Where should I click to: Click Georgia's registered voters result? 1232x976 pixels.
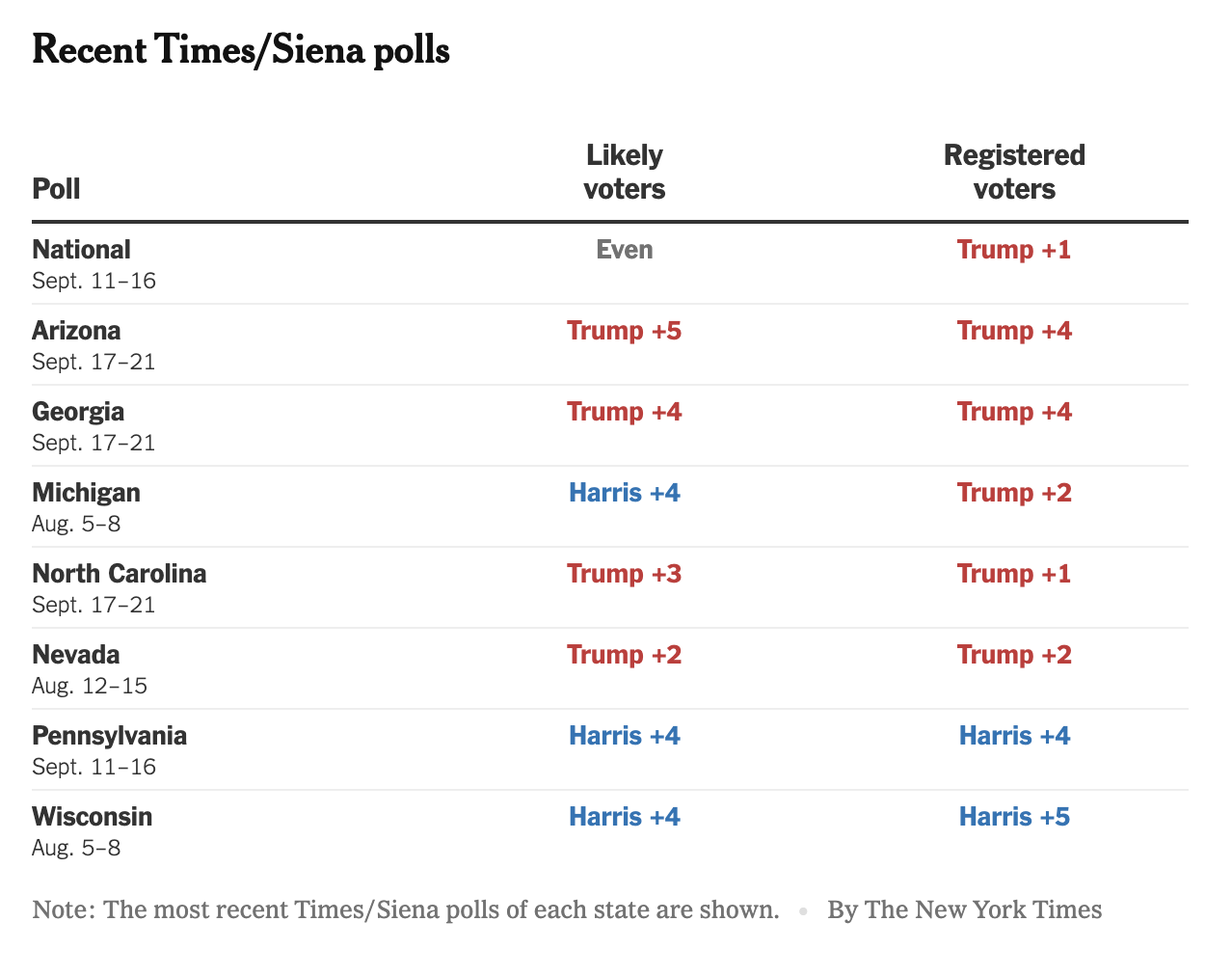[x=1014, y=412]
